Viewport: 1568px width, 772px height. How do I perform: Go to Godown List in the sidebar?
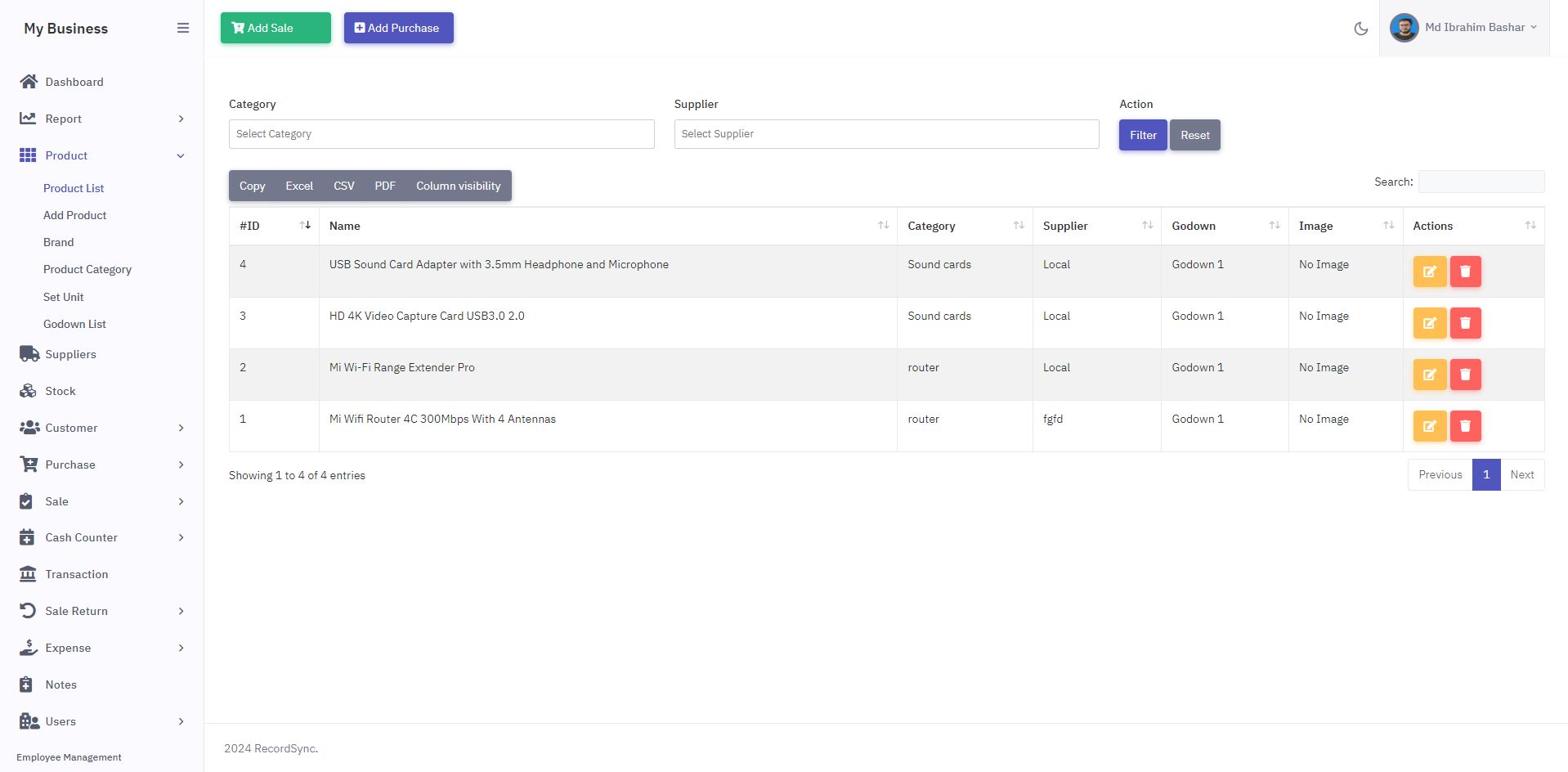[74, 324]
